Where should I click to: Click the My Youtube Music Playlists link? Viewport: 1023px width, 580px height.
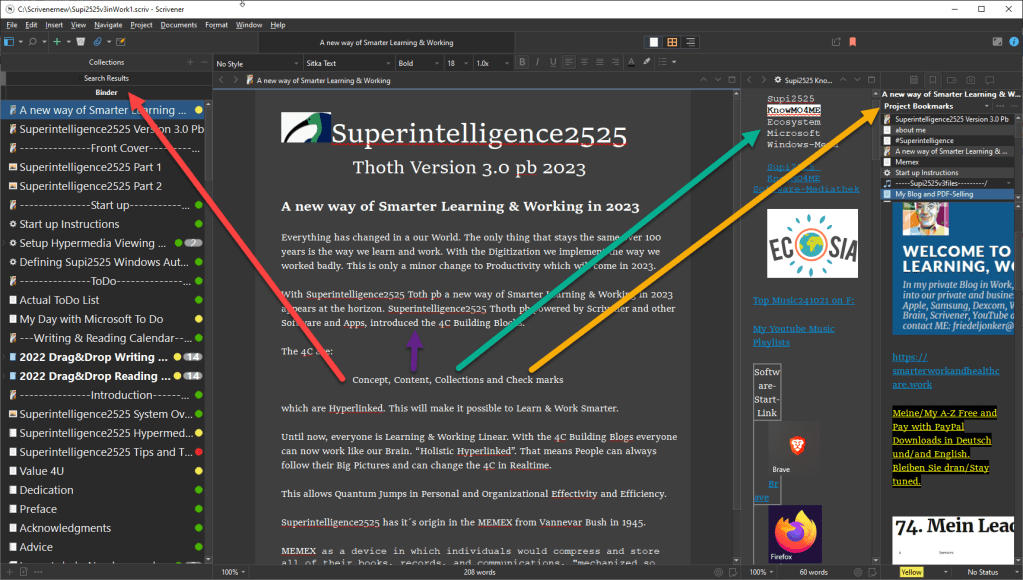779,335
